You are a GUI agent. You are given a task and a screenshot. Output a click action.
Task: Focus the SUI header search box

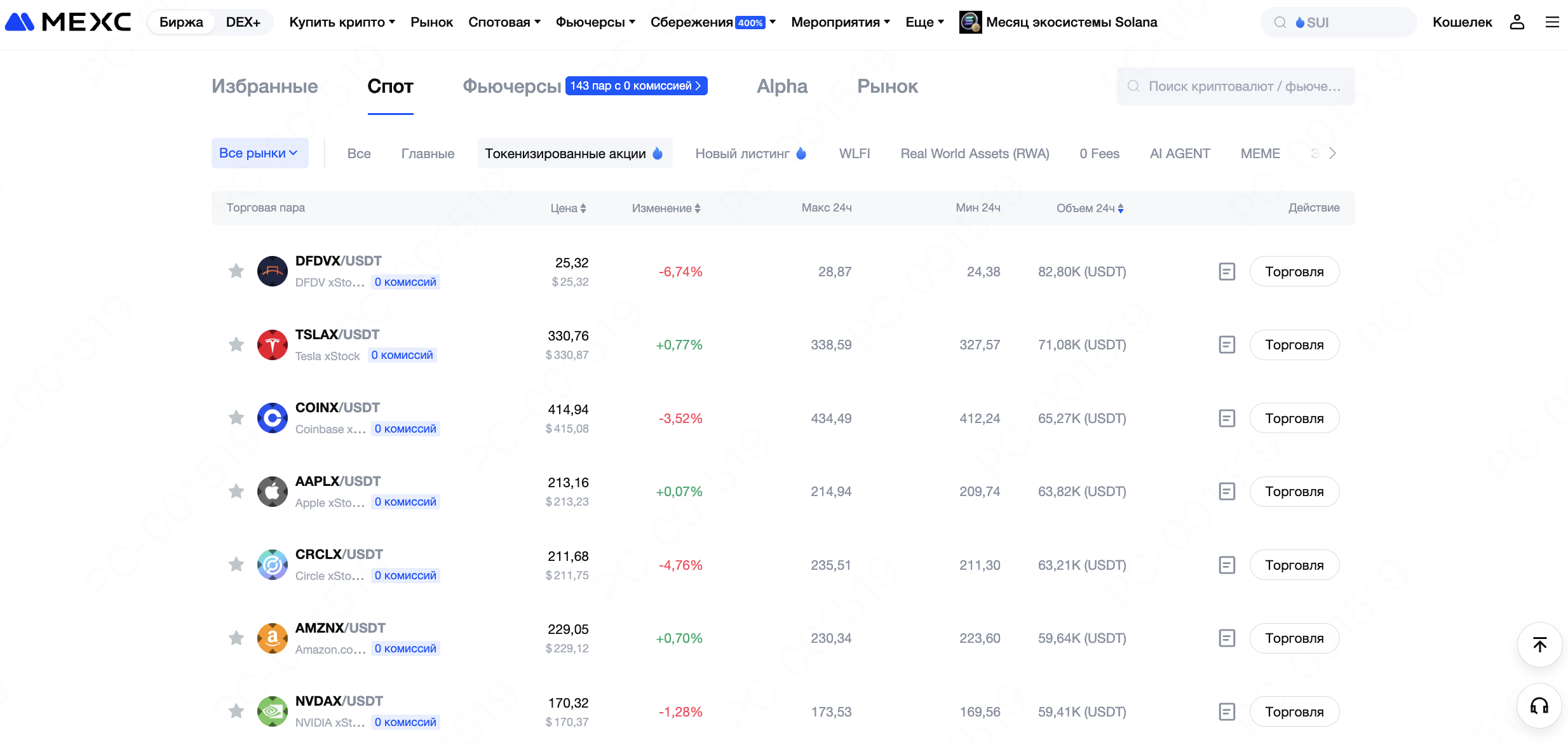[x=1339, y=22]
